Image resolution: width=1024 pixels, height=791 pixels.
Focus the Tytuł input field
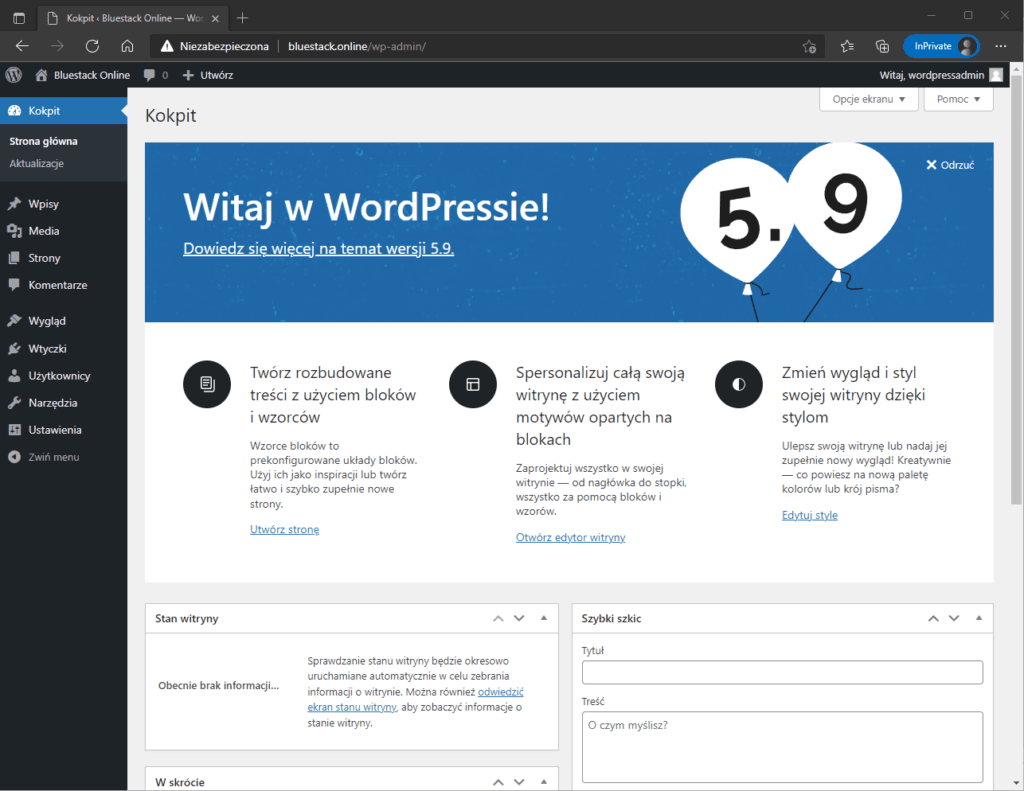[x=782, y=673]
